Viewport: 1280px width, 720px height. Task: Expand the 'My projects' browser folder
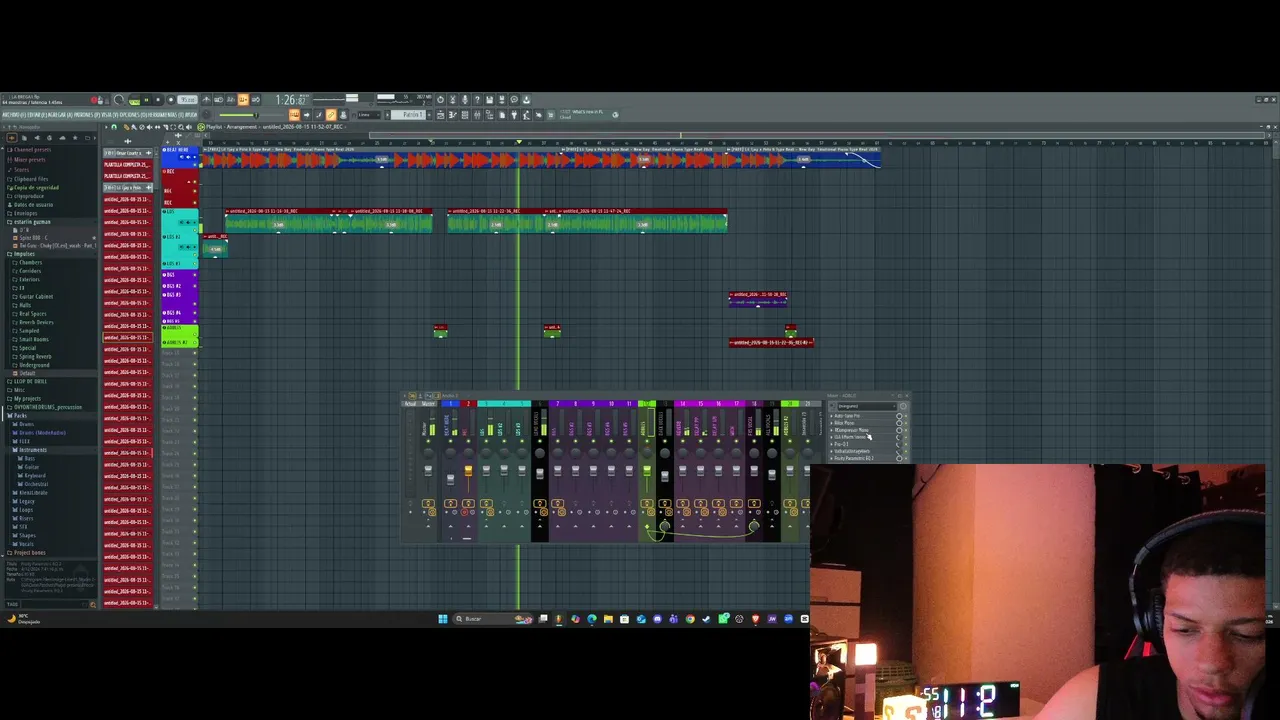tap(27, 398)
